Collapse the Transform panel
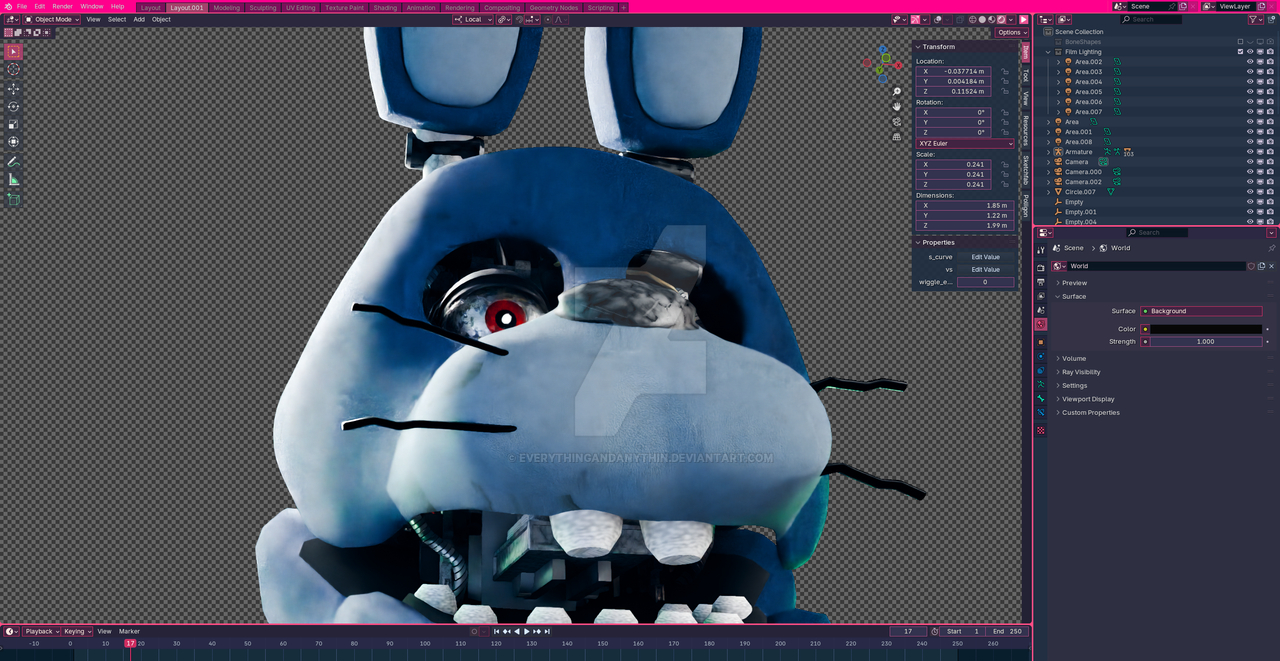The image size is (1280, 661). click(938, 47)
